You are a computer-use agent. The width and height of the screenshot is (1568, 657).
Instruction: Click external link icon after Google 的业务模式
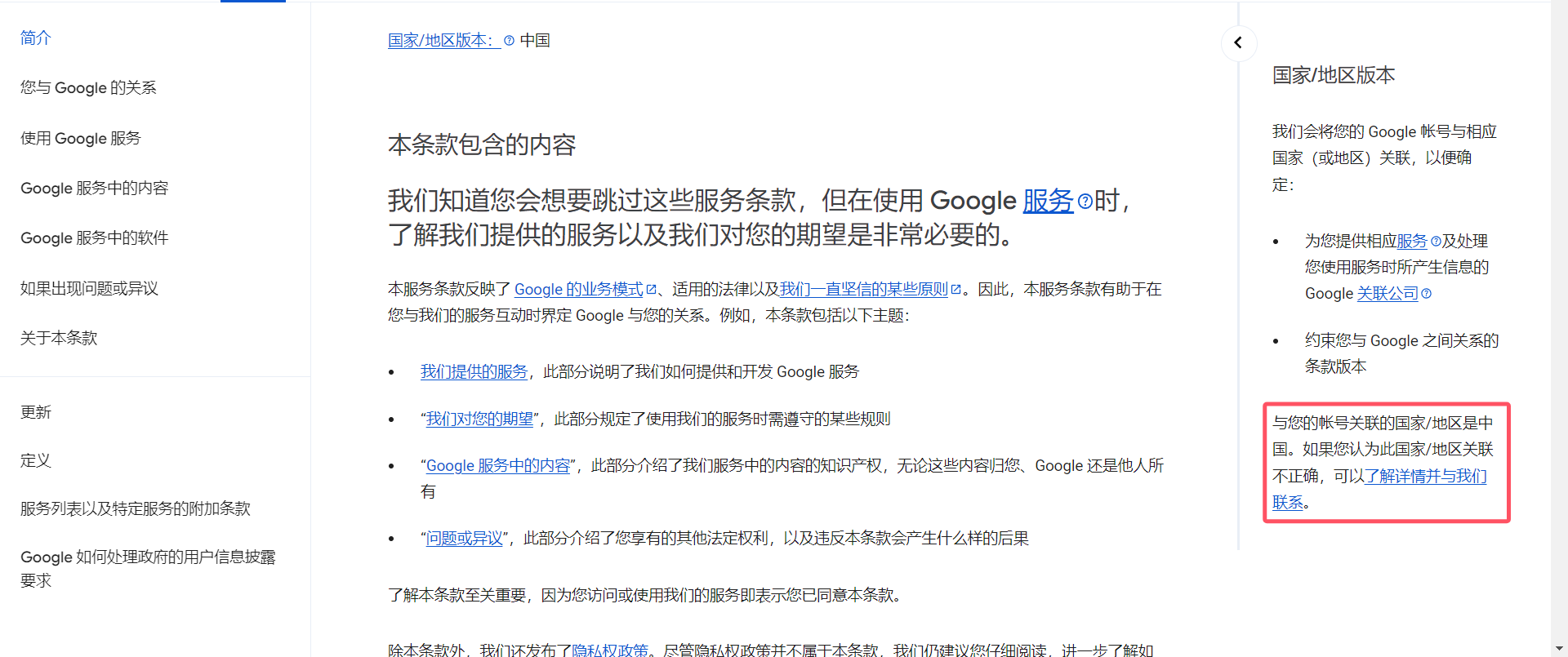tap(651, 290)
